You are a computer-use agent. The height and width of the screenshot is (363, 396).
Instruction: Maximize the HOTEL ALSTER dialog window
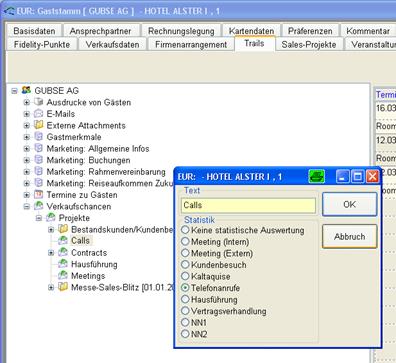point(358,176)
